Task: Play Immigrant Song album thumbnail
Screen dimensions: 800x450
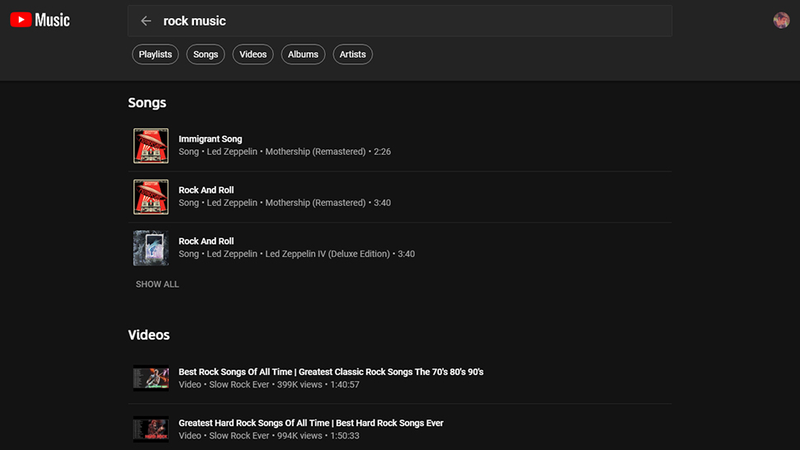Action: click(x=151, y=146)
